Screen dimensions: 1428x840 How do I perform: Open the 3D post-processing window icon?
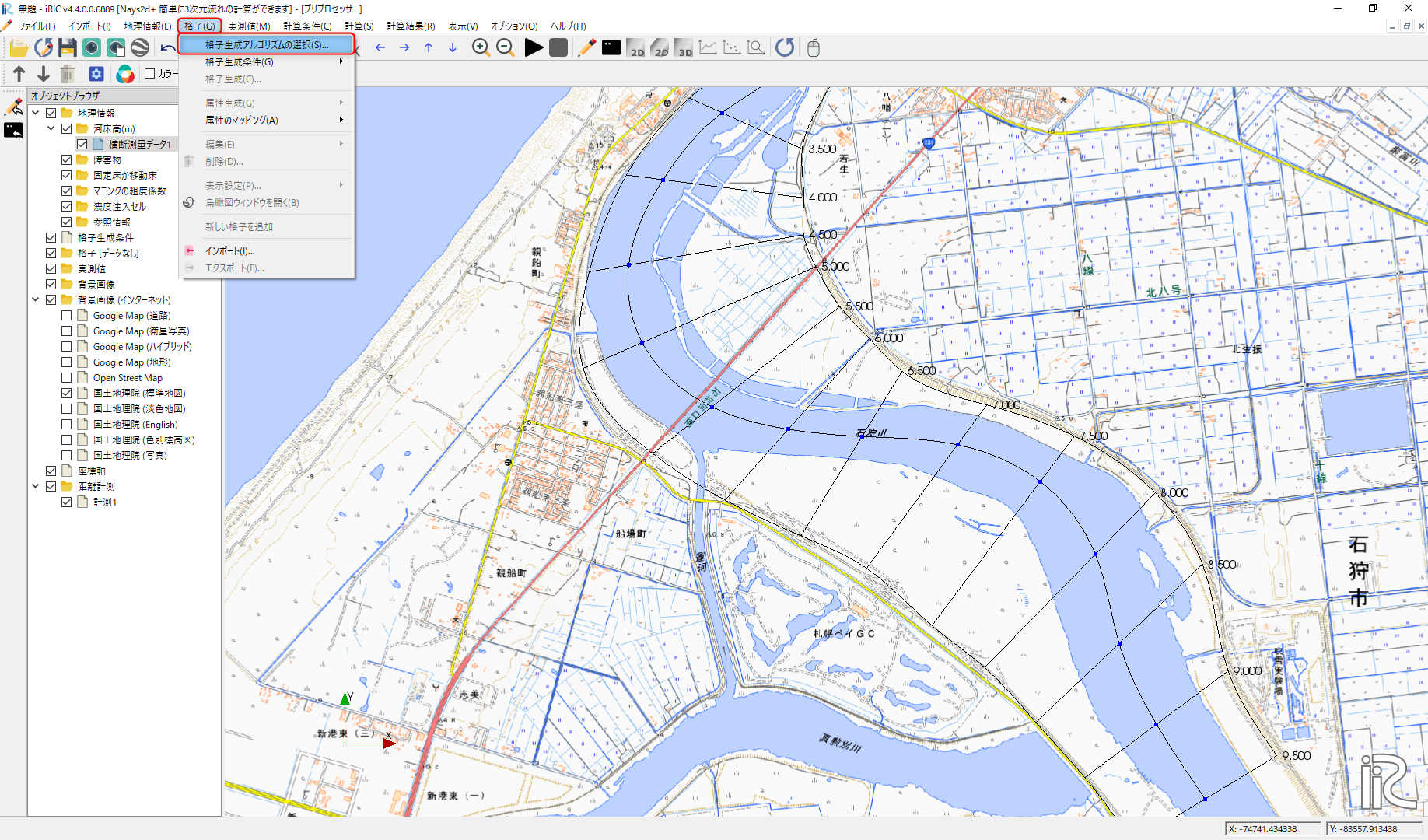pos(684,48)
